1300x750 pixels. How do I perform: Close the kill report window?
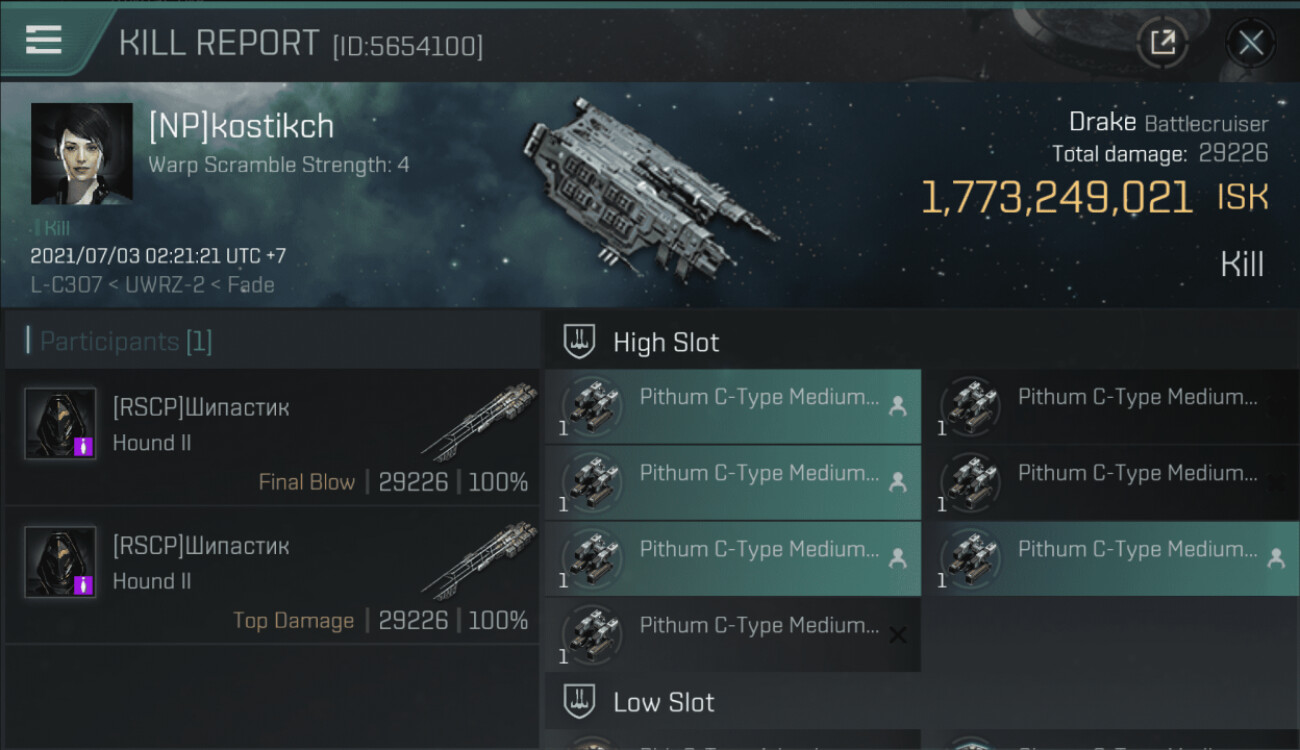tap(1250, 42)
